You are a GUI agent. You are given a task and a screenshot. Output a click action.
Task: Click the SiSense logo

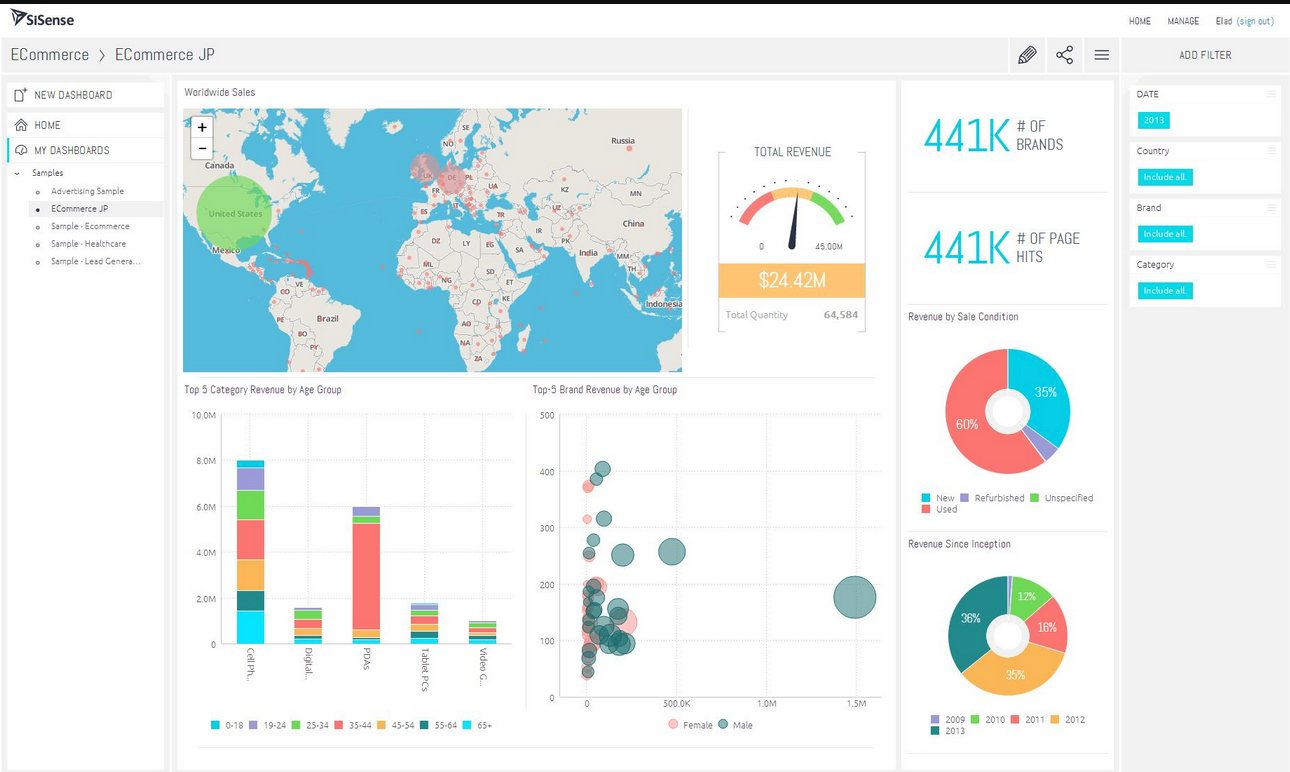tap(40, 17)
